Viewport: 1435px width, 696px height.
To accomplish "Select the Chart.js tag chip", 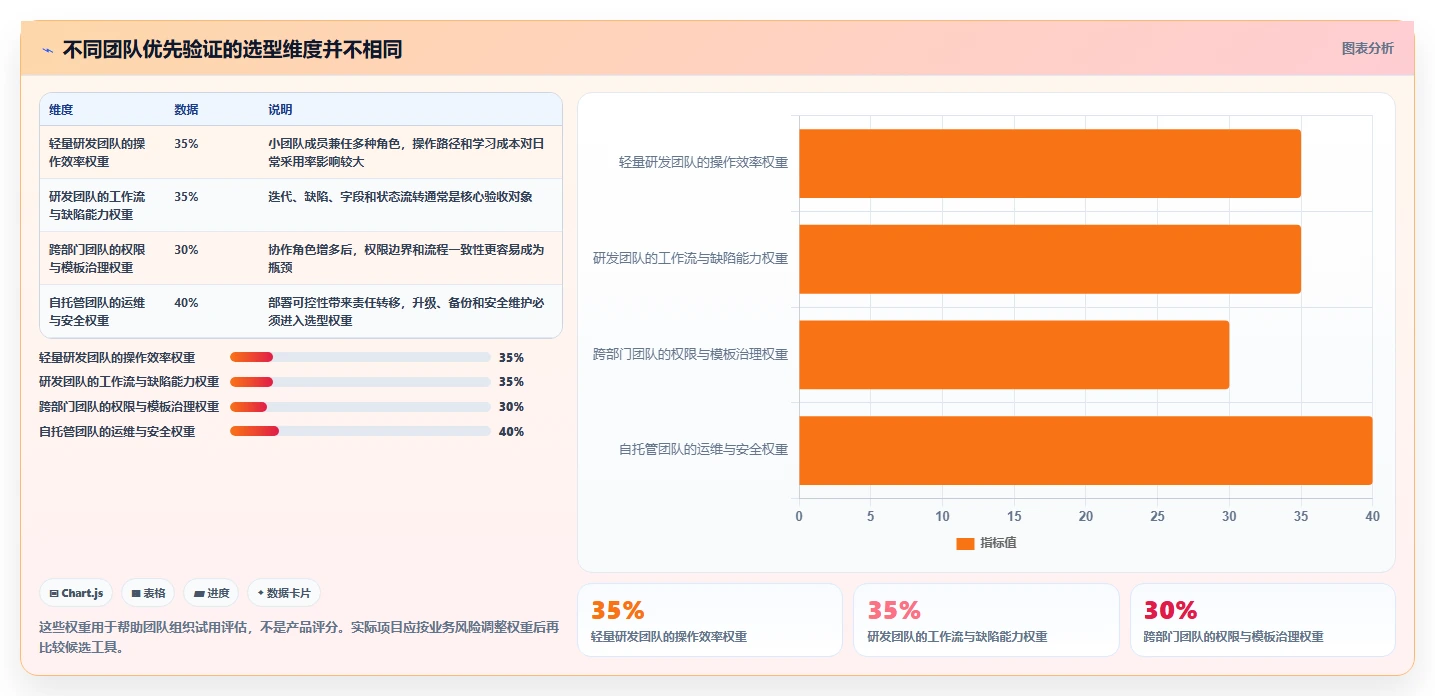I will click(77, 593).
